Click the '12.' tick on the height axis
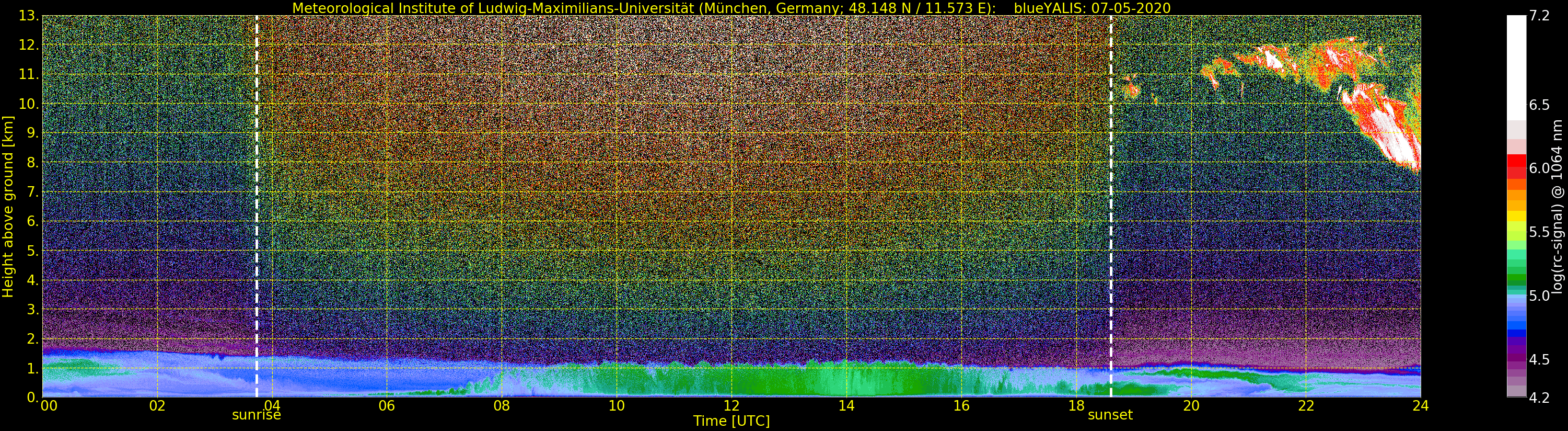Viewport: 1568px width, 431px height. click(28, 45)
